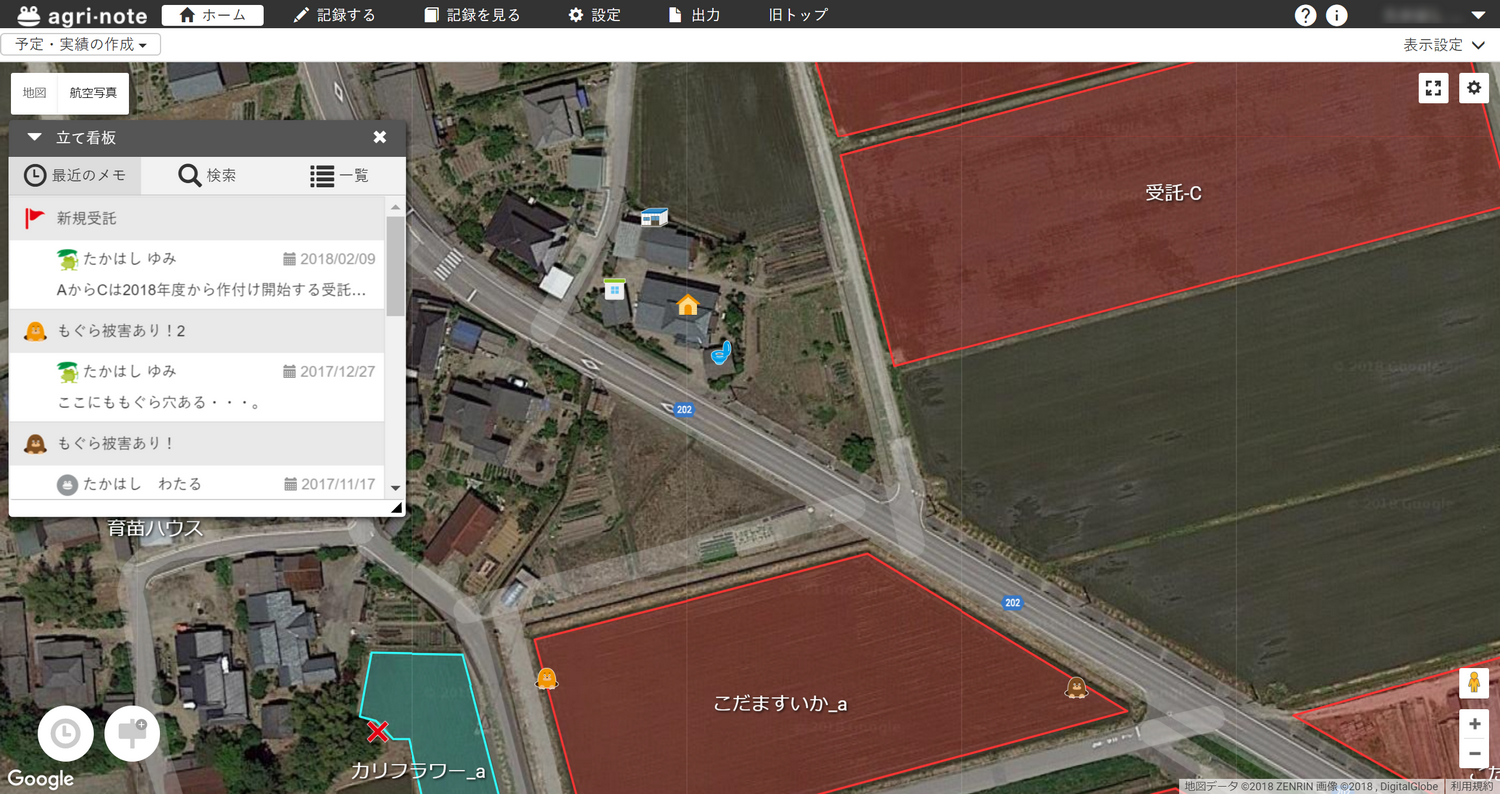This screenshot has width=1500, height=794.
Task: Open the 記録する menu
Action: [x=334, y=15]
